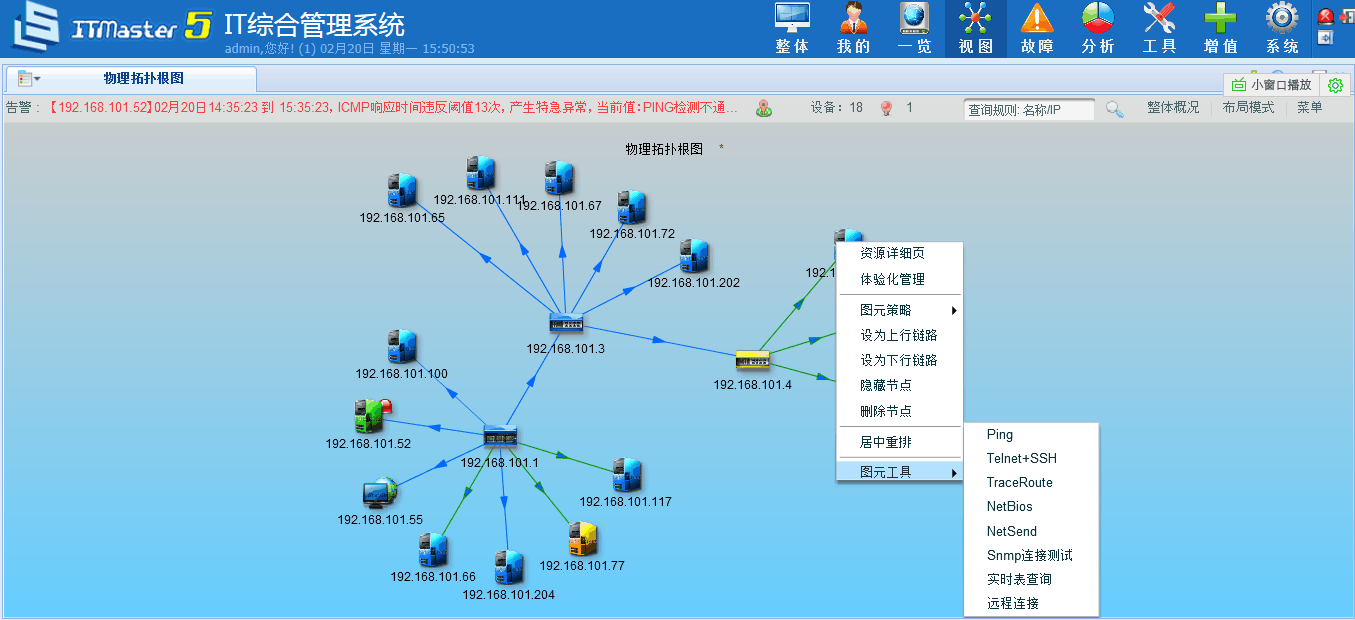Open the 整体 overview module

click(792, 29)
